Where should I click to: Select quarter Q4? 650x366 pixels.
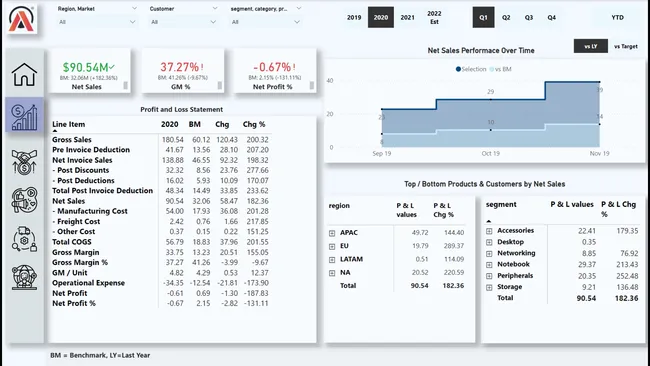click(x=551, y=17)
